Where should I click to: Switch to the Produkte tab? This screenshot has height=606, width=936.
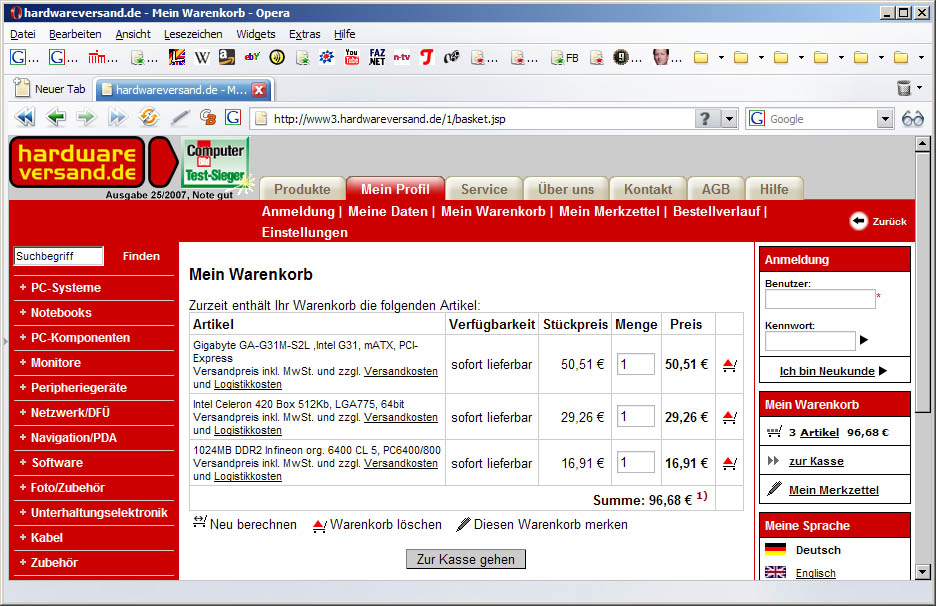point(302,189)
